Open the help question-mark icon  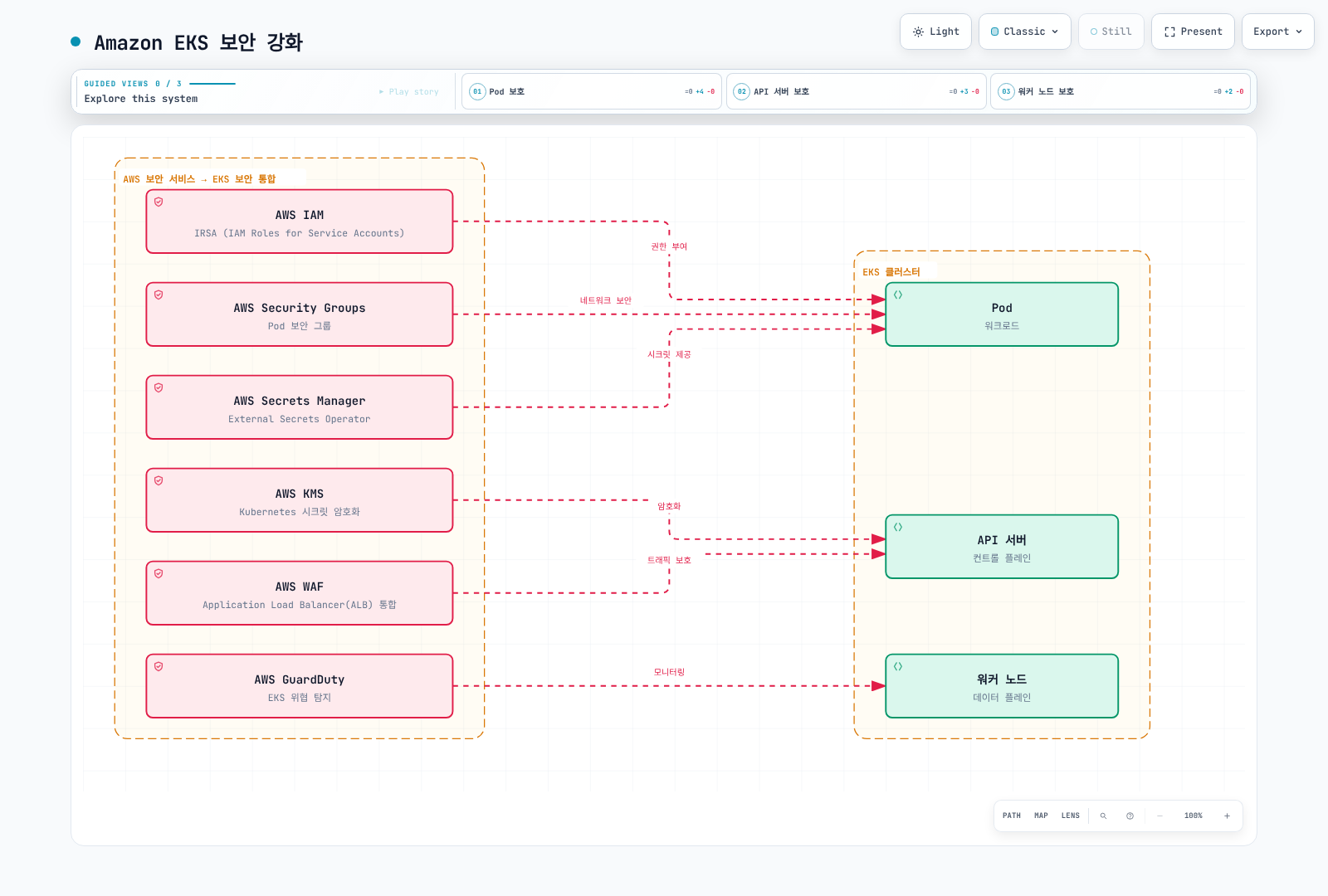1130,816
